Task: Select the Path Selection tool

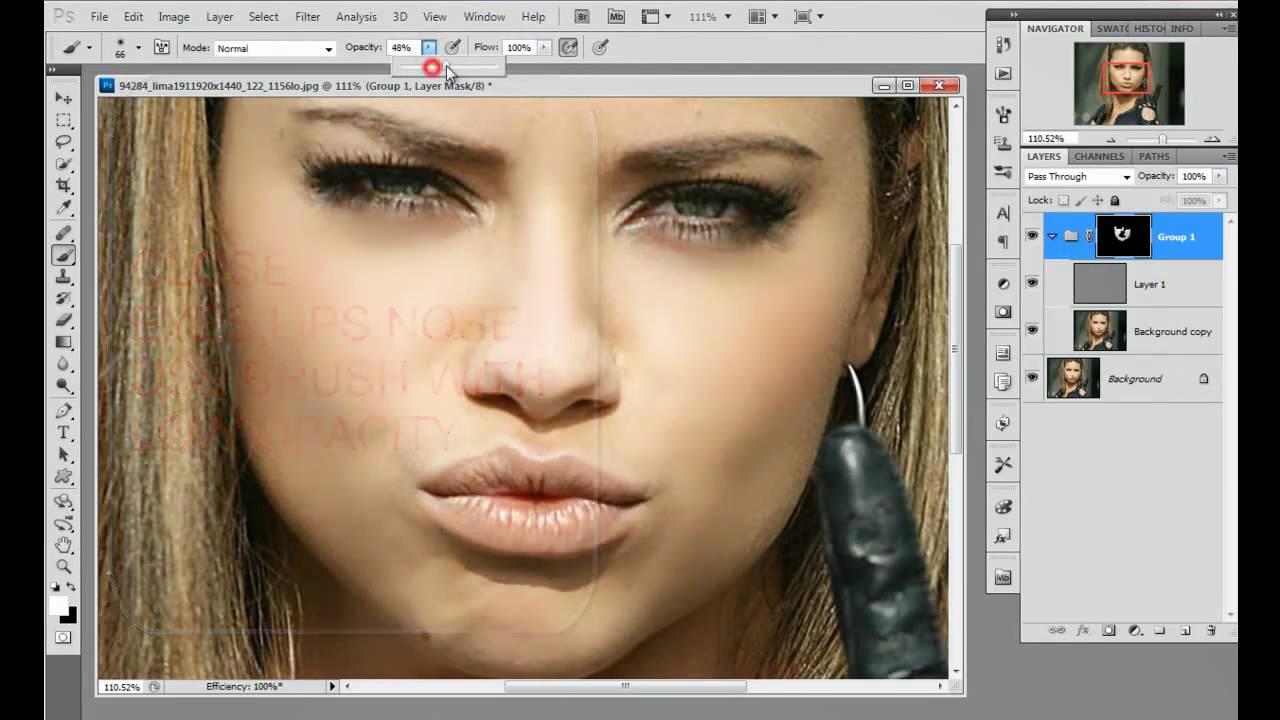Action: click(64, 455)
